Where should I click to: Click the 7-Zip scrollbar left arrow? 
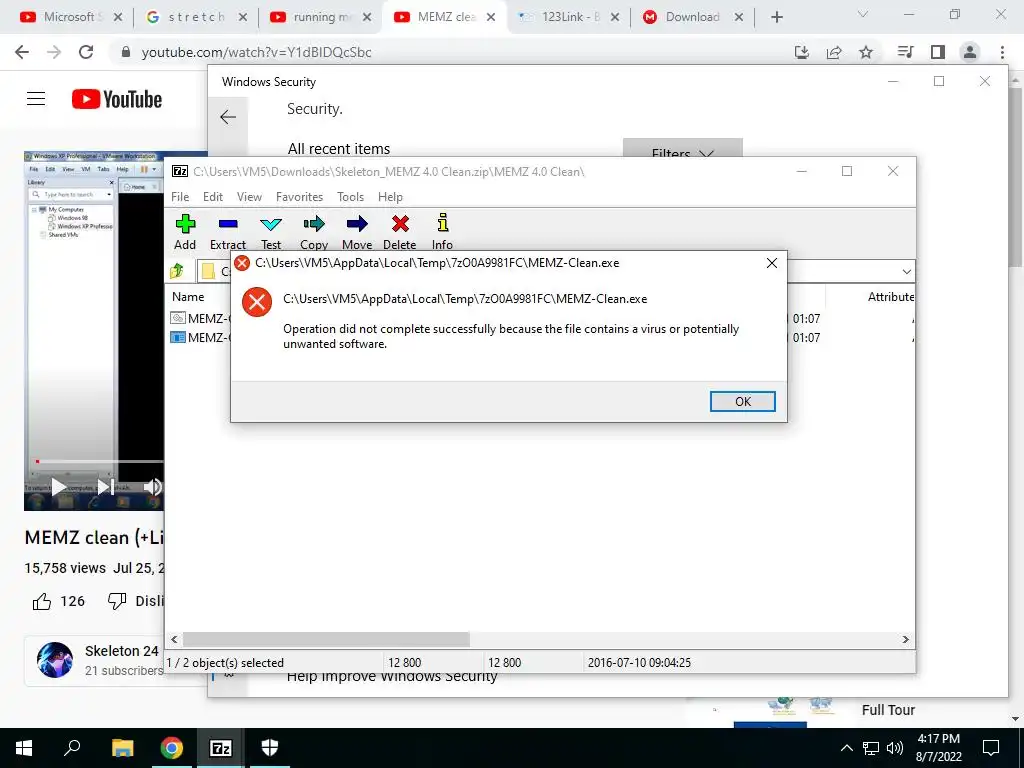(x=174, y=639)
